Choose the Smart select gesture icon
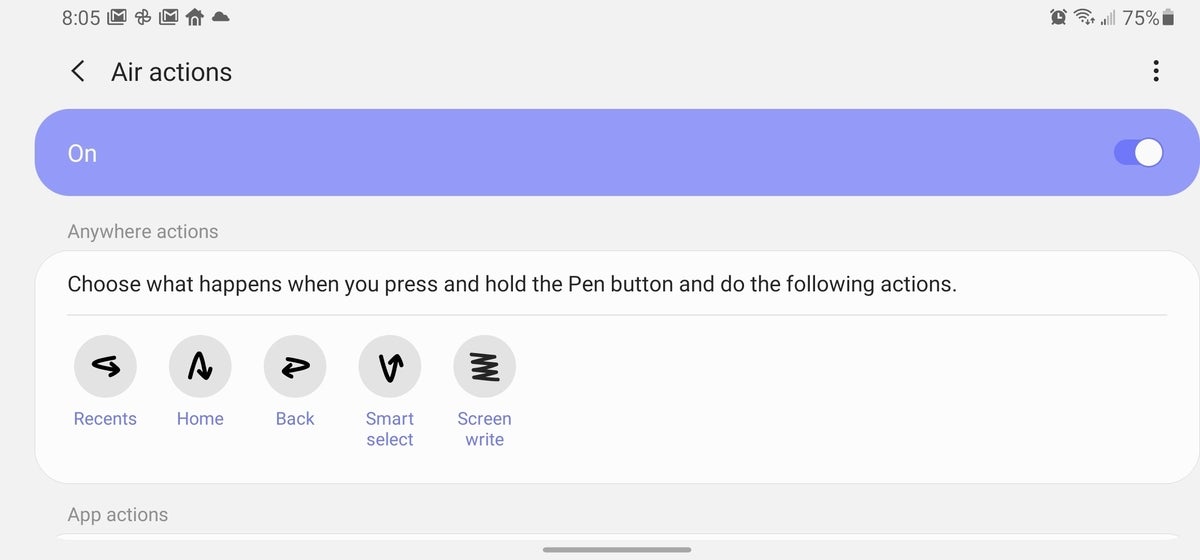The height and width of the screenshot is (560, 1200). tap(390, 366)
